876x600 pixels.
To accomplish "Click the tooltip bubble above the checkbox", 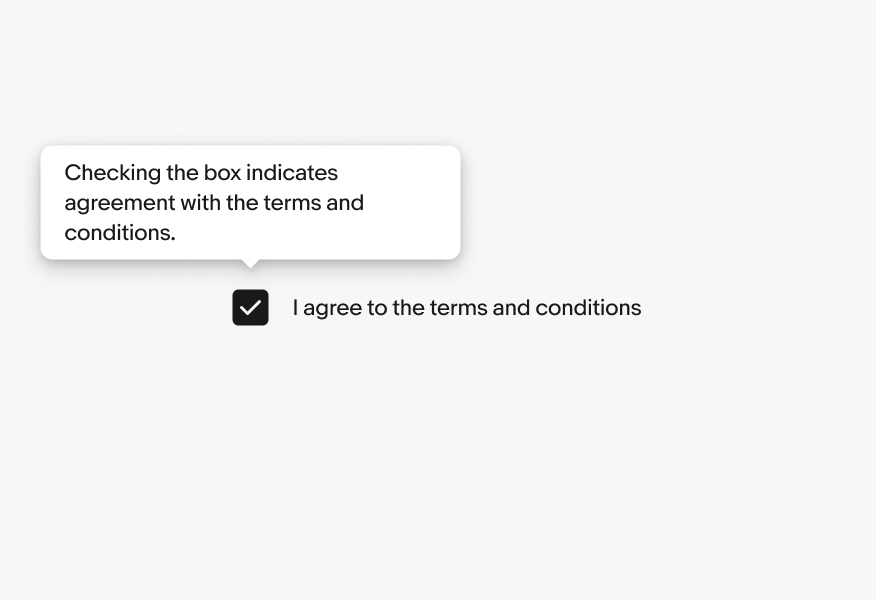I will point(250,202).
